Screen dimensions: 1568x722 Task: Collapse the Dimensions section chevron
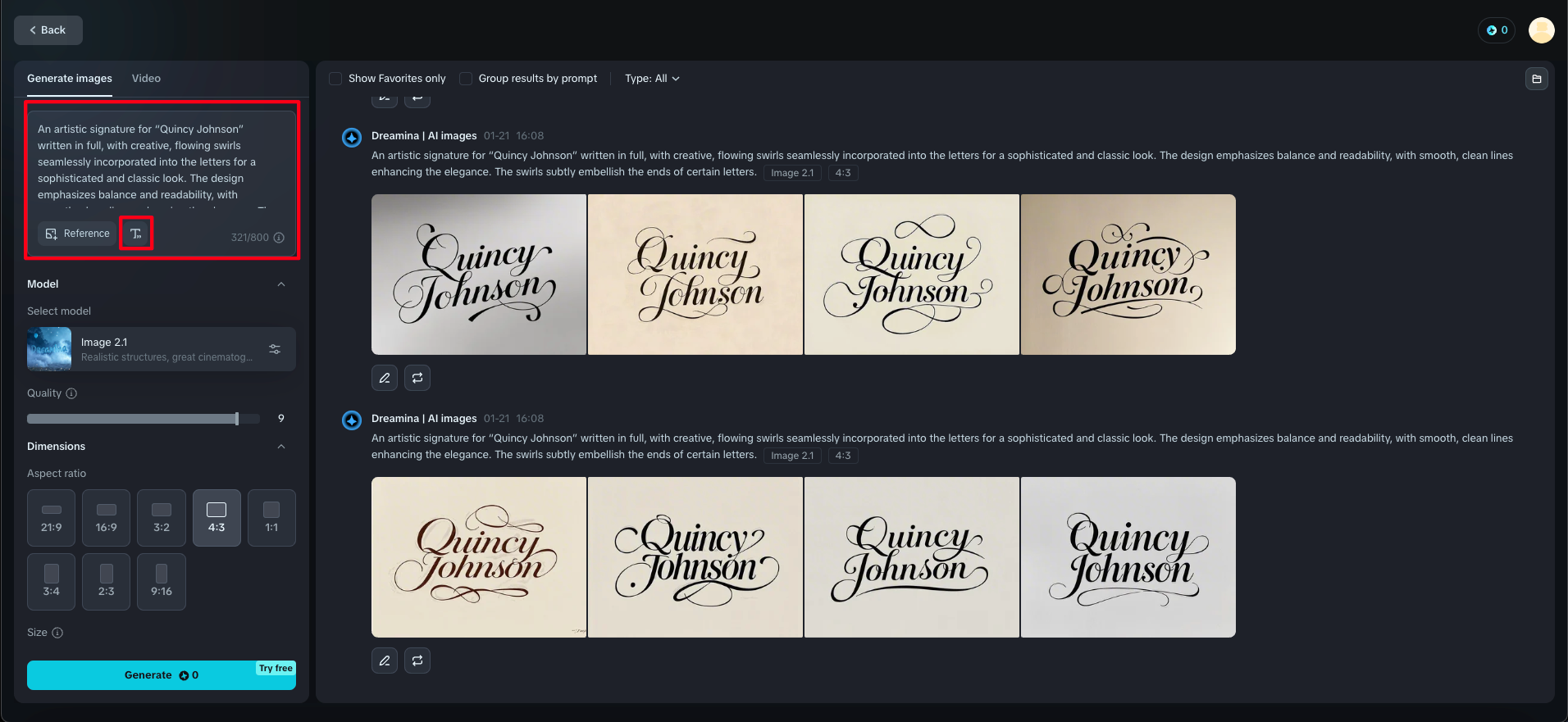[x=281, y=447]
